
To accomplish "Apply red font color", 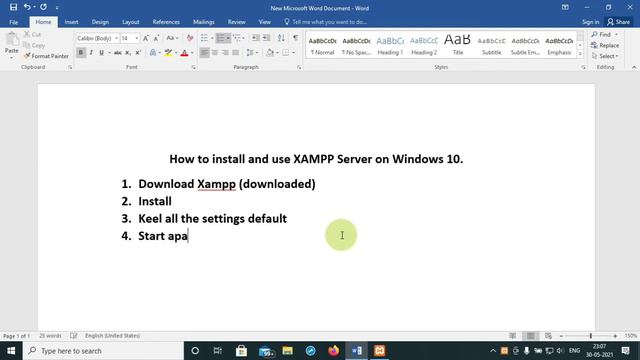I will click(184, 53).
